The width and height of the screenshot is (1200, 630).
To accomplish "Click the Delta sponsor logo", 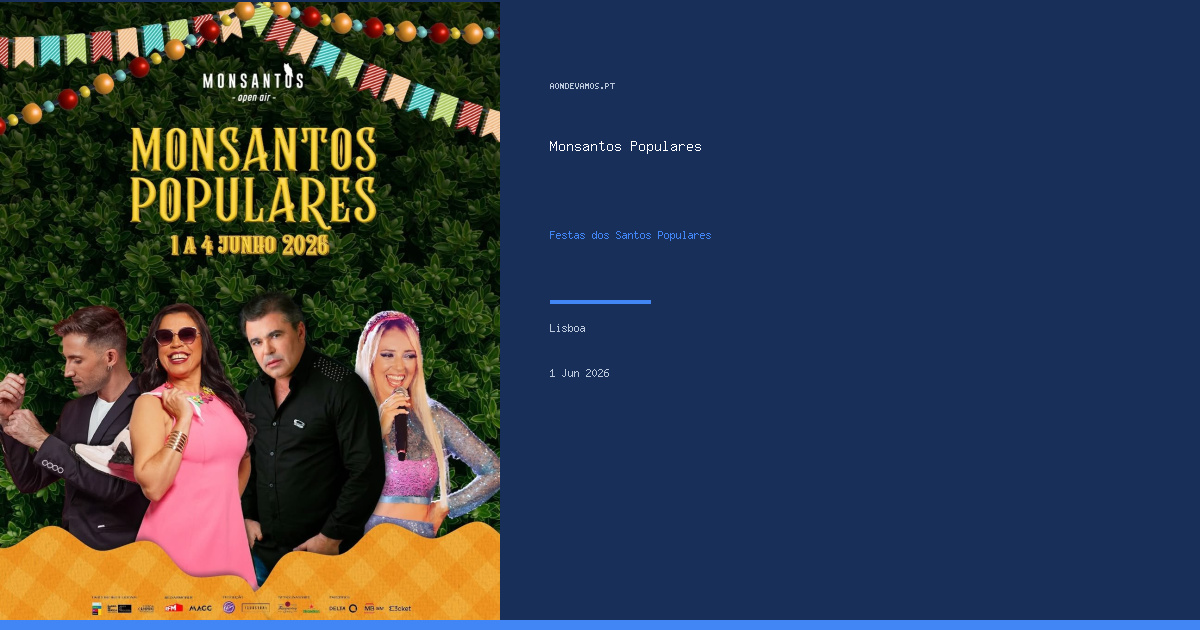I will (x=337, y=608).
